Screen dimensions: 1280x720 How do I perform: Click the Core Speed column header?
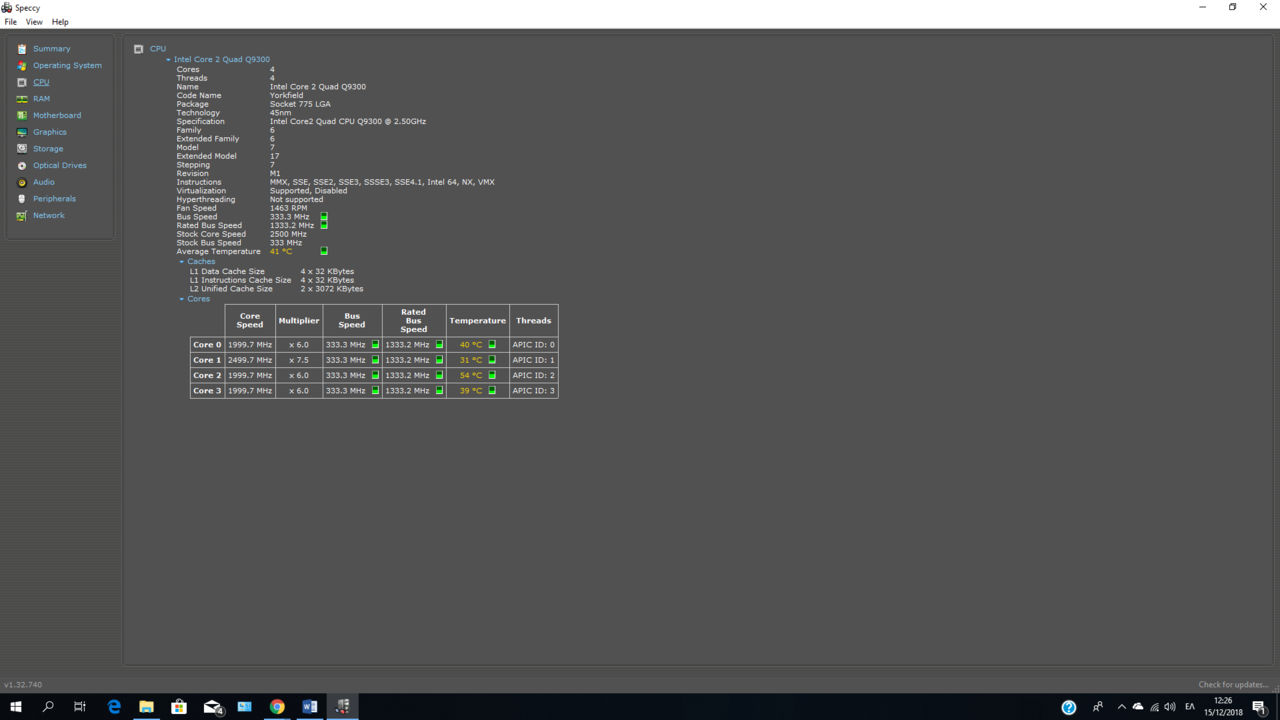(x=250, y=320)
